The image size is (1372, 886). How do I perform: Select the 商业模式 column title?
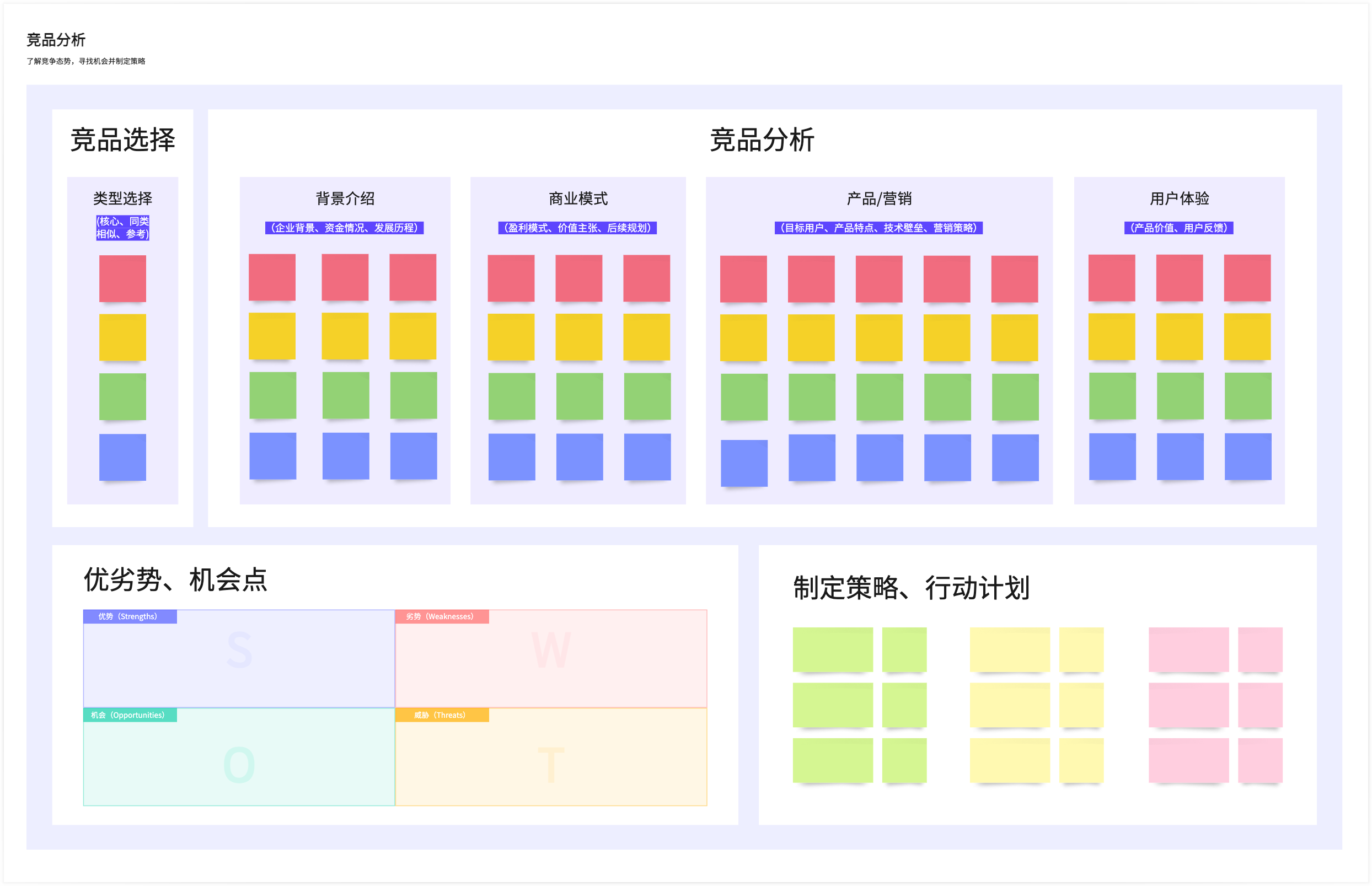578,198
